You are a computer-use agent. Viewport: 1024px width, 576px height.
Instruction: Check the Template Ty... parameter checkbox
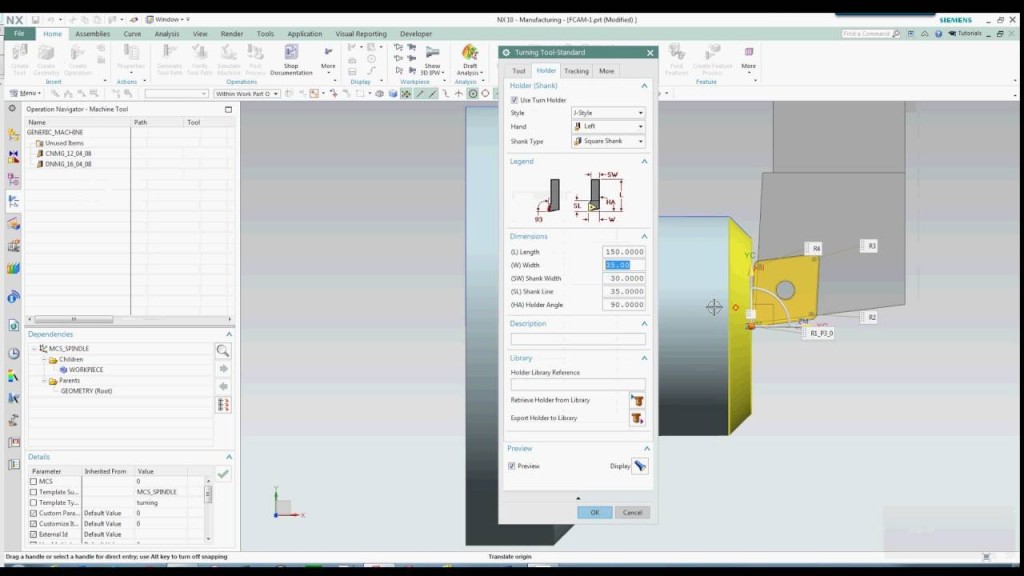(33, 502)
